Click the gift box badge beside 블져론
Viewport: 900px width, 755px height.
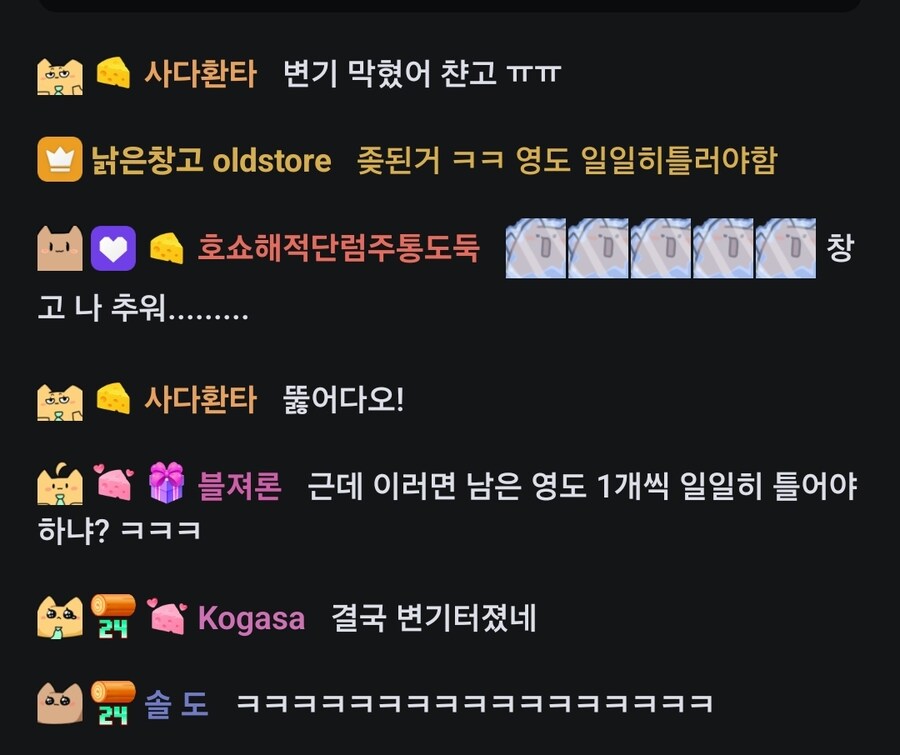[x=166, y=483]
